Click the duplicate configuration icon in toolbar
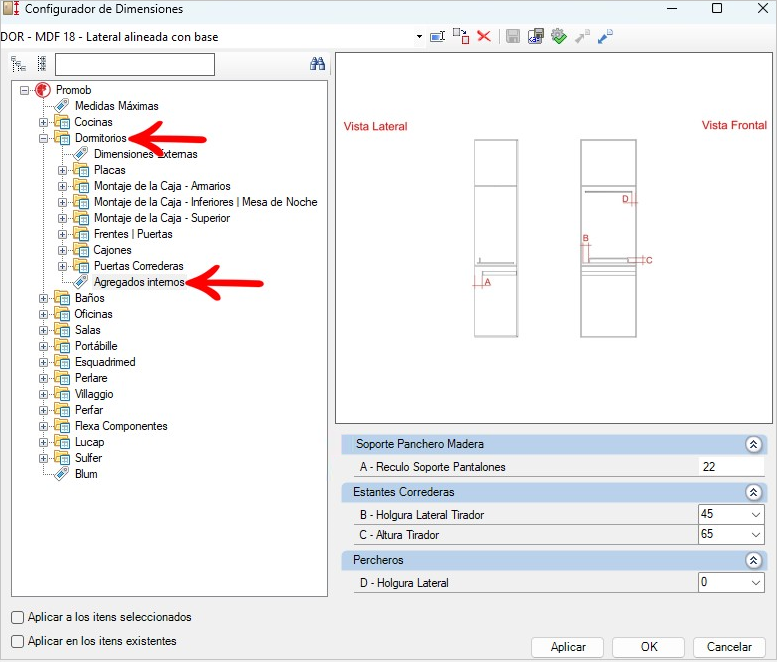 point(461,36)
